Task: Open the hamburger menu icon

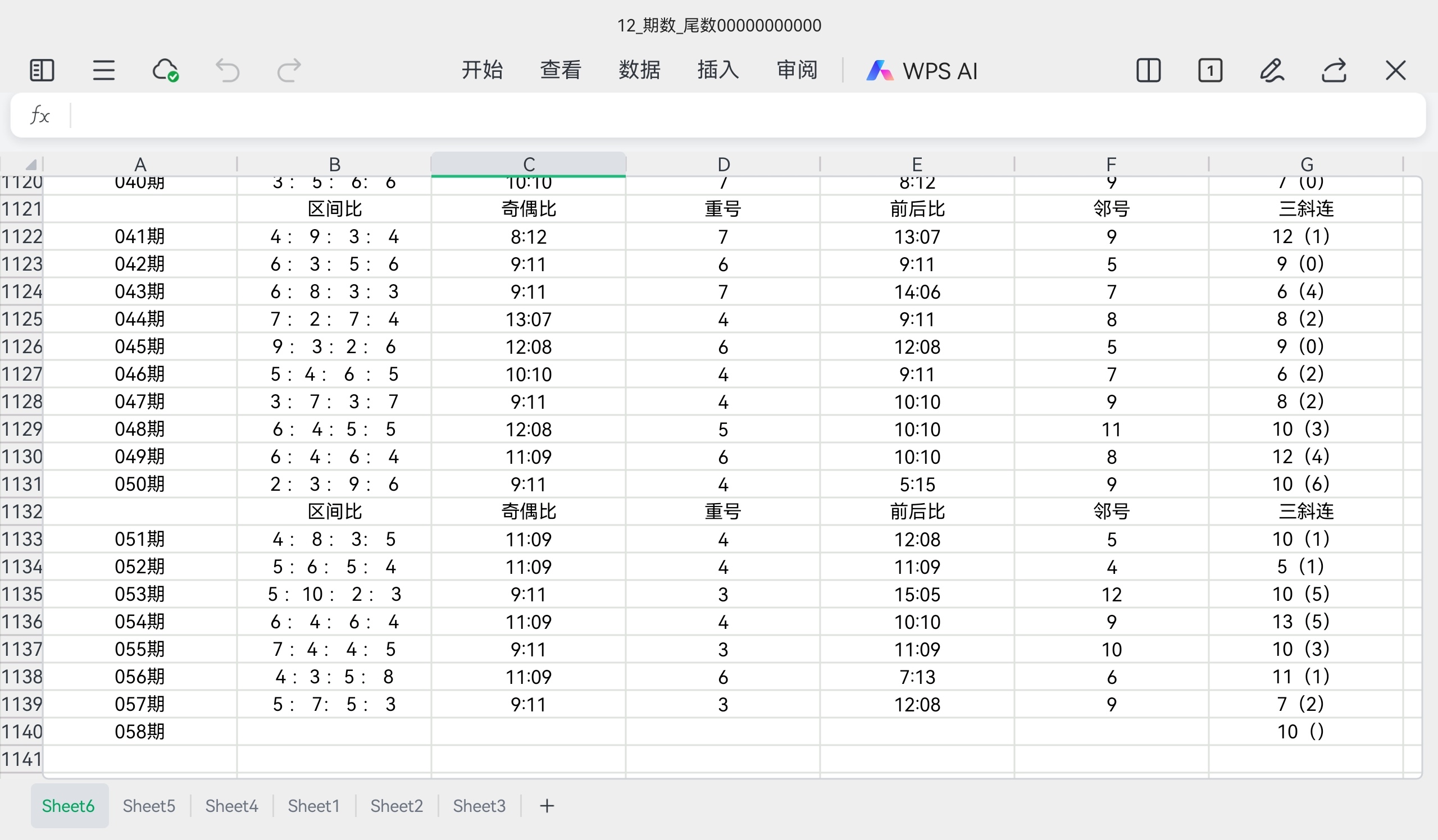Action: 104,71
